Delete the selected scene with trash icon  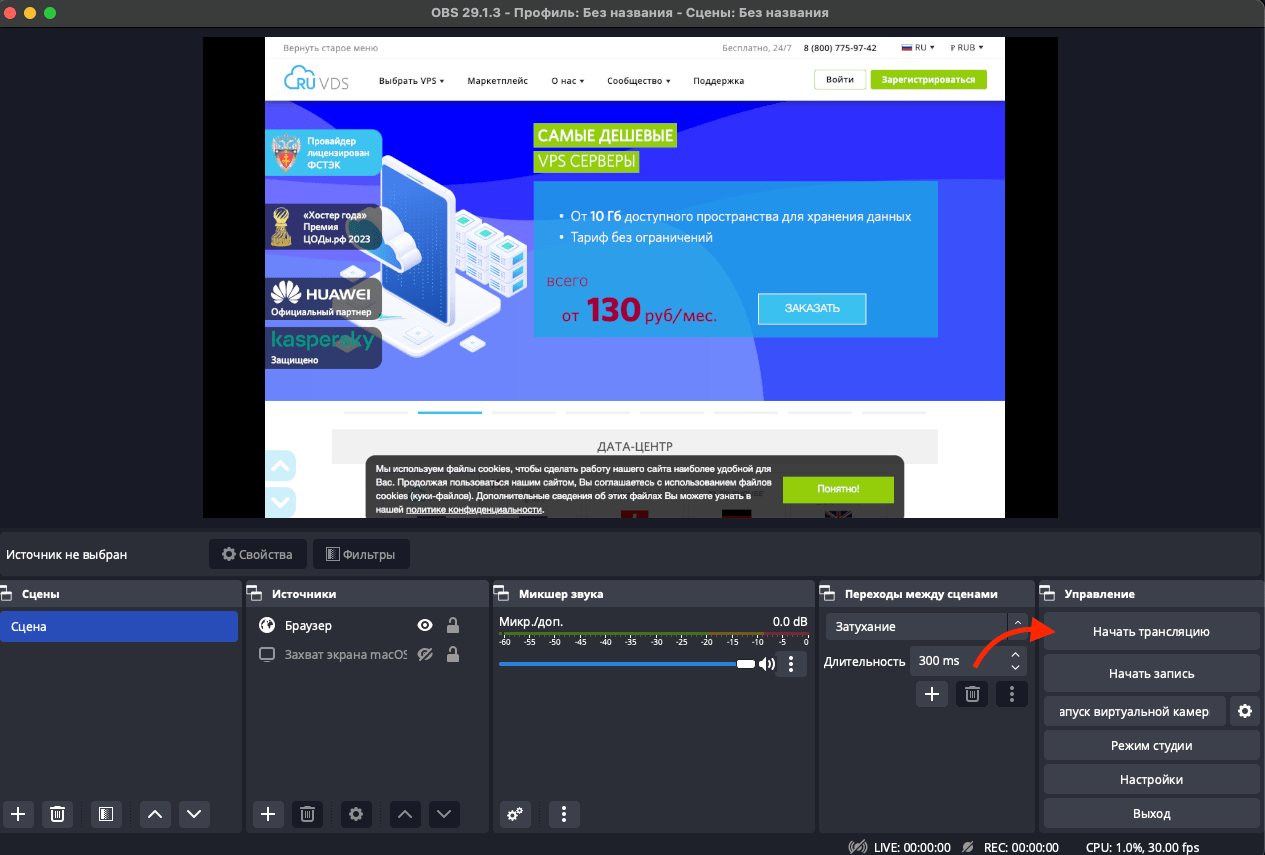tap(58, 814)
